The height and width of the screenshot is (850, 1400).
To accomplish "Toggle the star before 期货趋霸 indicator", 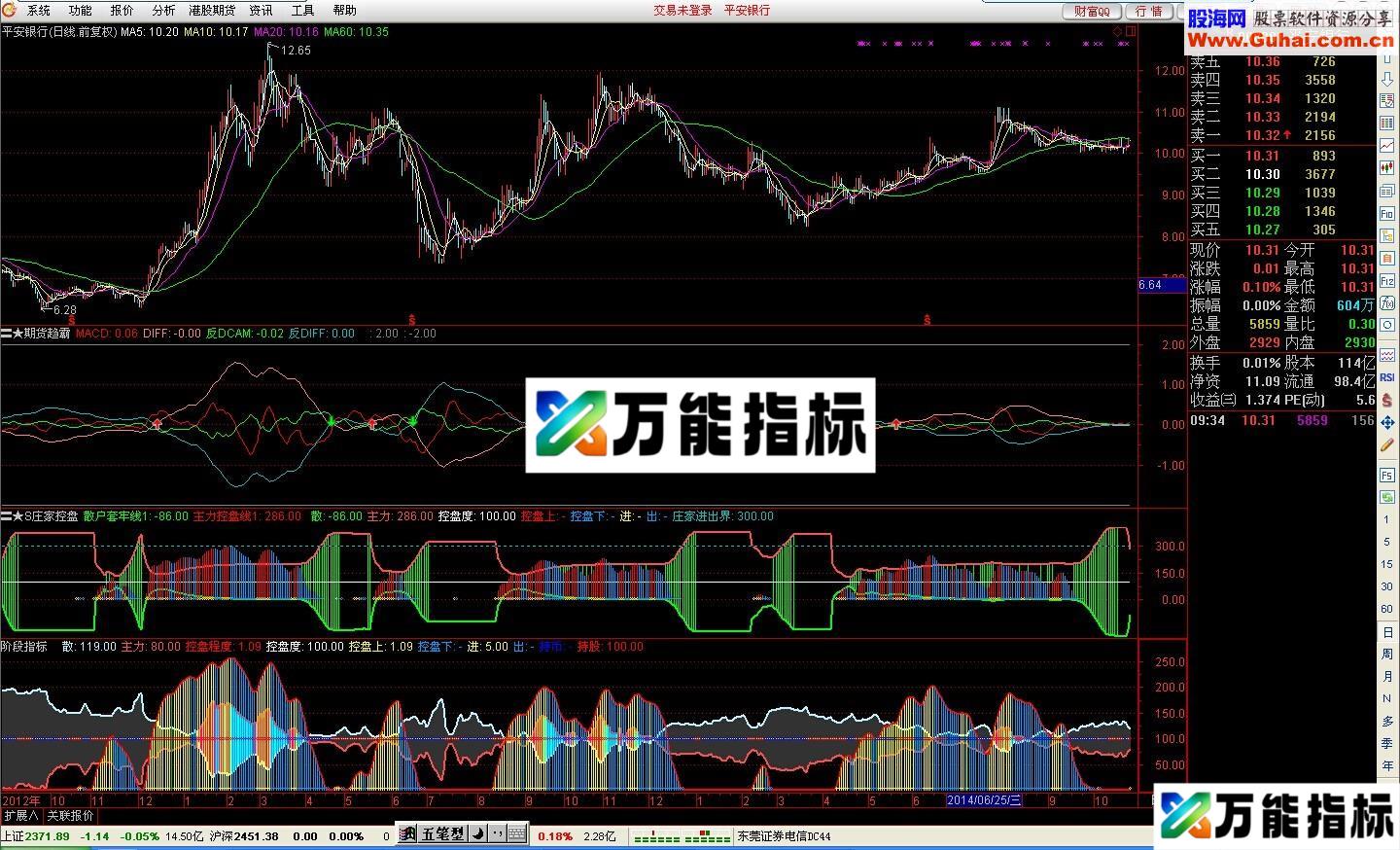I will click(18, 334).
